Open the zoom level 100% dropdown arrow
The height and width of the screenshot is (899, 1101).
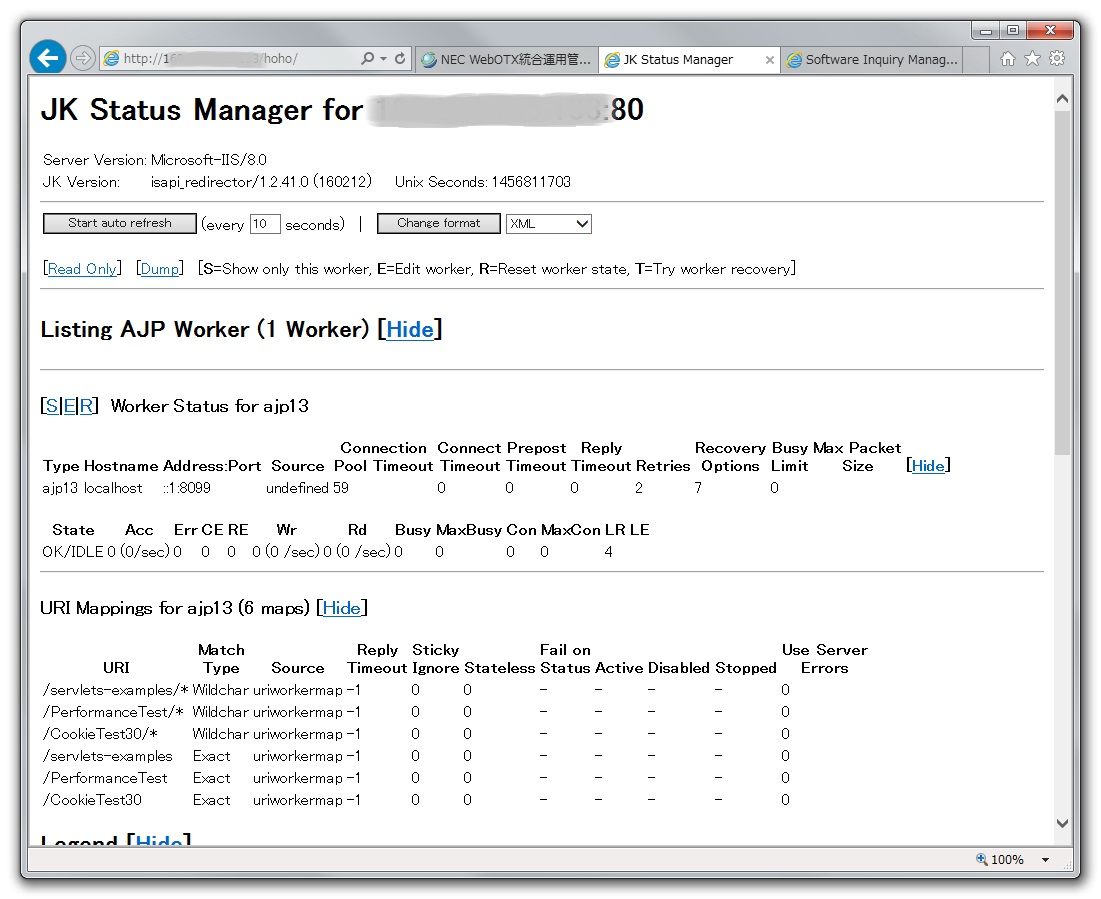[x=1045, y=860]
